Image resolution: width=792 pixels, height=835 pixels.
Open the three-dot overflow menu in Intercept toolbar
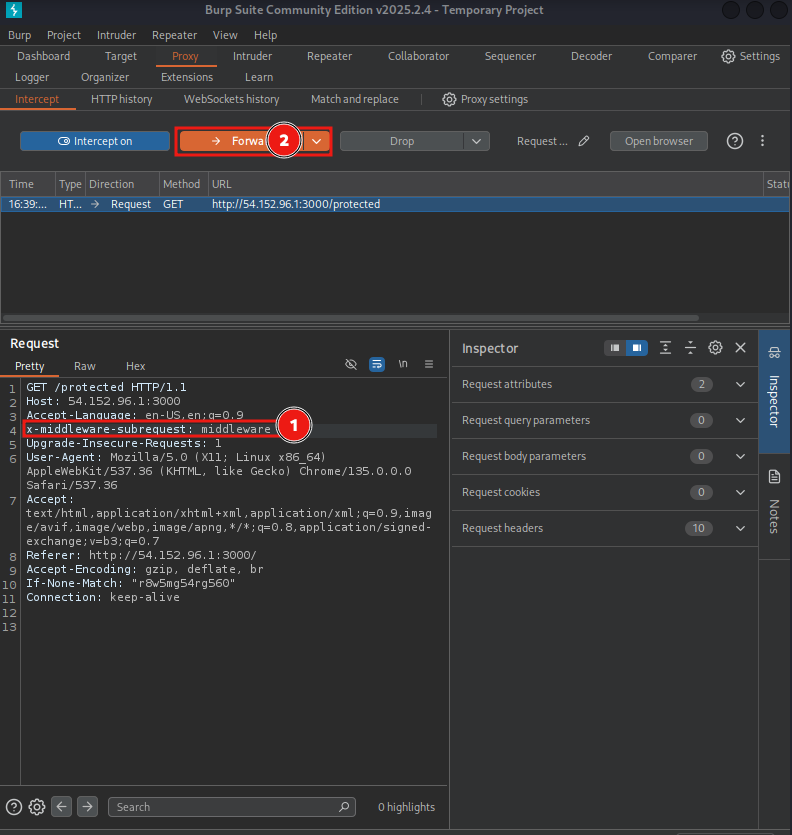point(762,141)
